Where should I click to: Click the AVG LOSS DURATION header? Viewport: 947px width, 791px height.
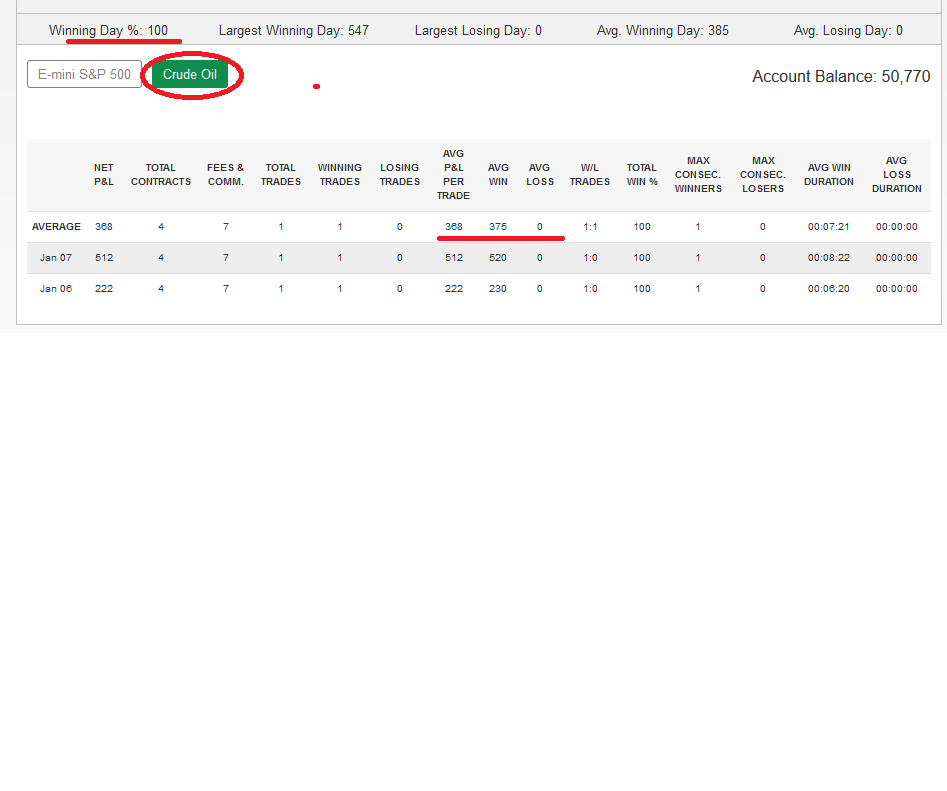[896, 175]
